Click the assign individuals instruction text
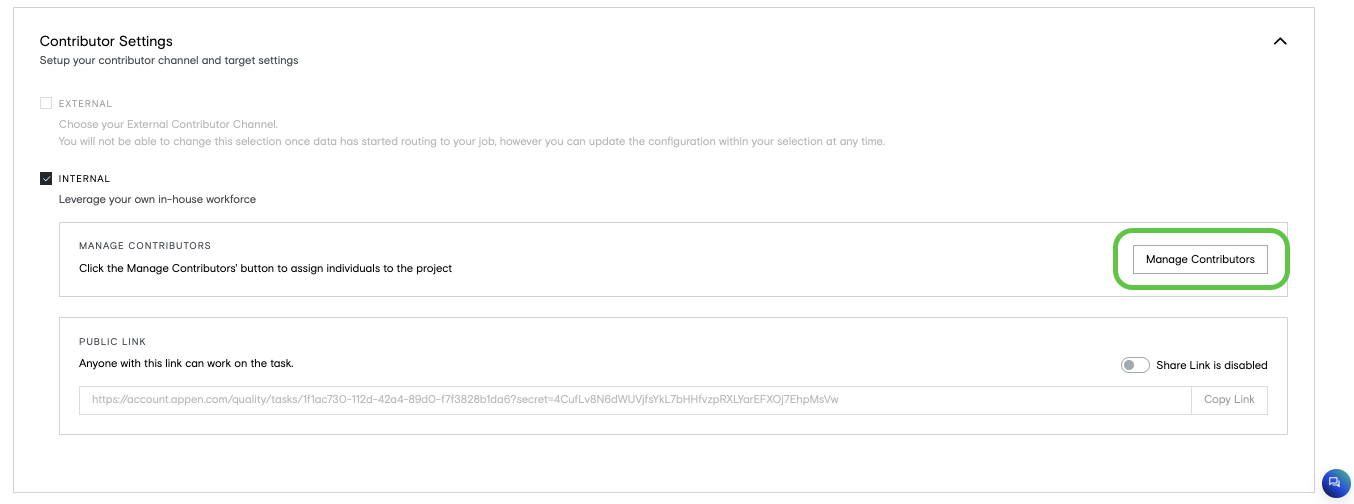The width and height of the screenshot is (1354, 504). pyautogui.click(x=265, y=268)
